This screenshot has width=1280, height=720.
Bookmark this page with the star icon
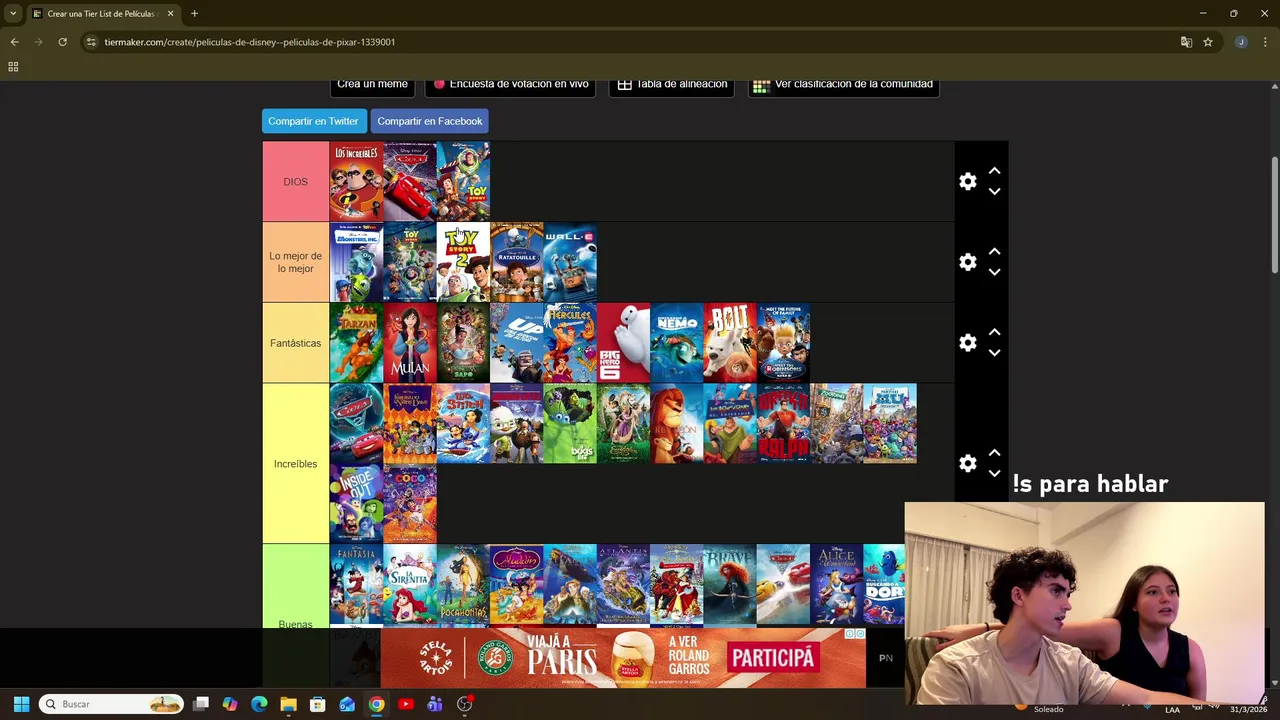pyautogui.click(x=1208, y=42)
